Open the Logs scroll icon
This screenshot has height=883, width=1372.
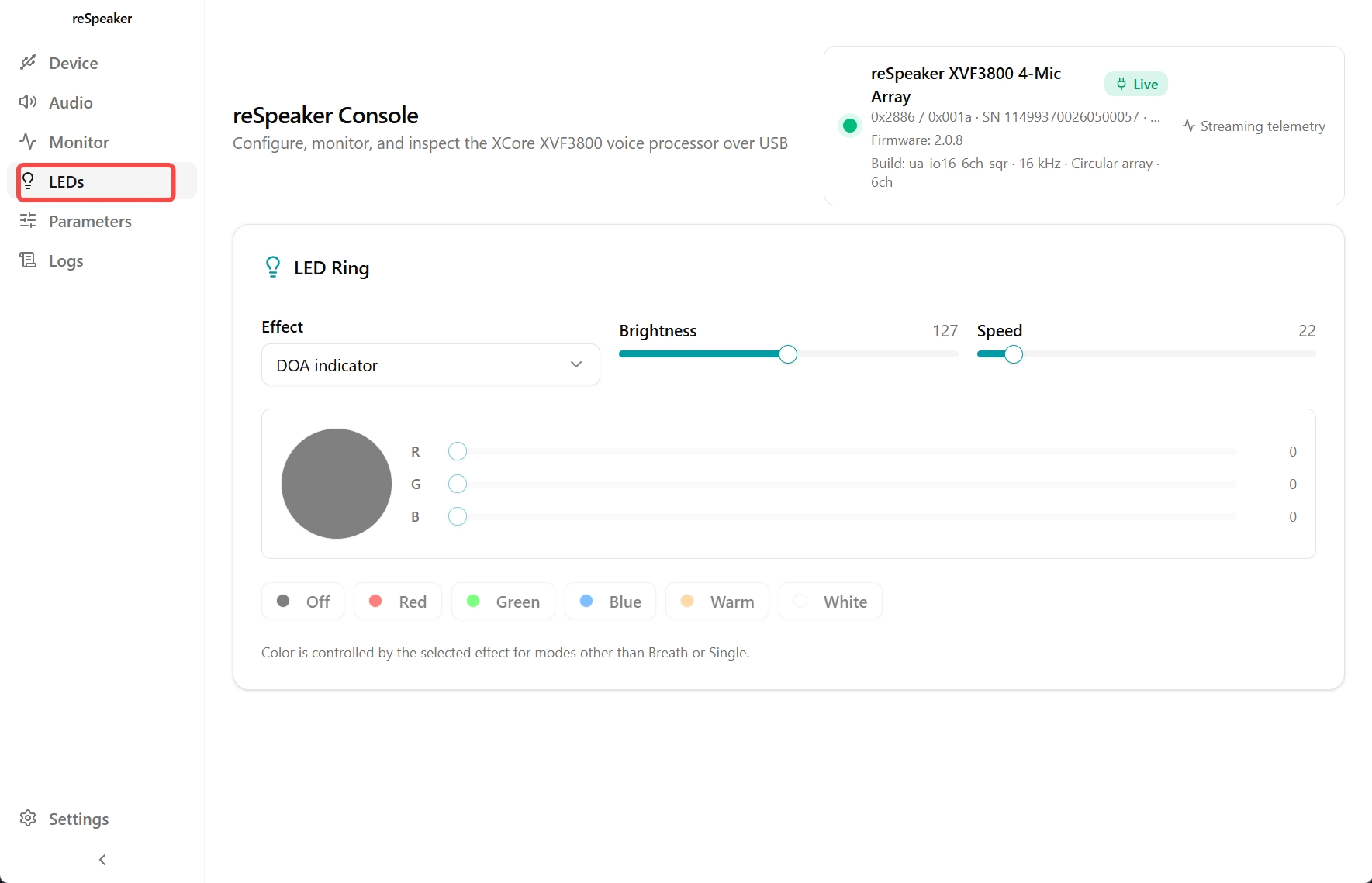[28, 260]
